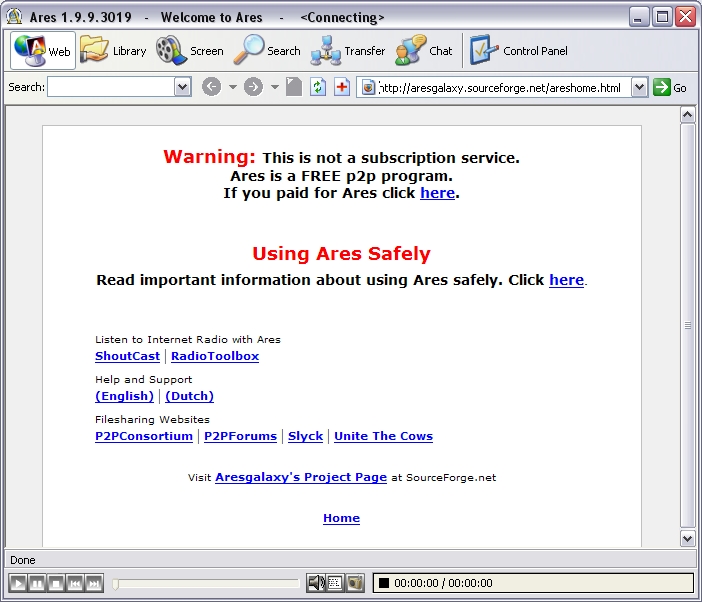Image resolution: width=702 pixels, height=602 pixels.
Task: Minimize the Ares window
Action: (638, 17)
